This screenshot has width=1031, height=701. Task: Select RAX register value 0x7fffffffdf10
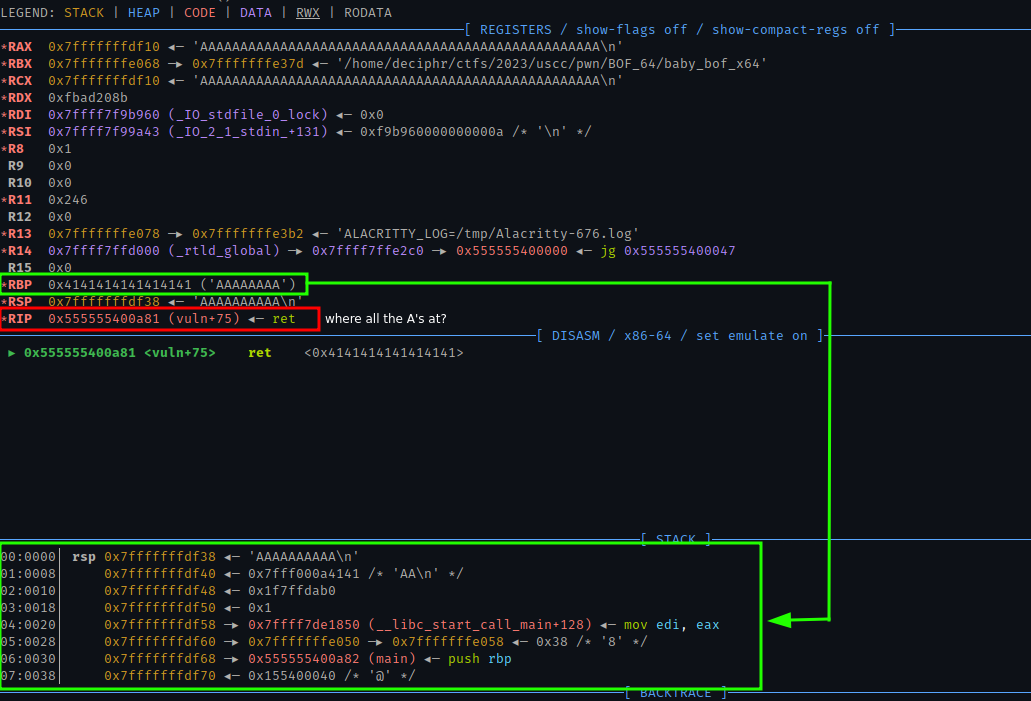104,47
